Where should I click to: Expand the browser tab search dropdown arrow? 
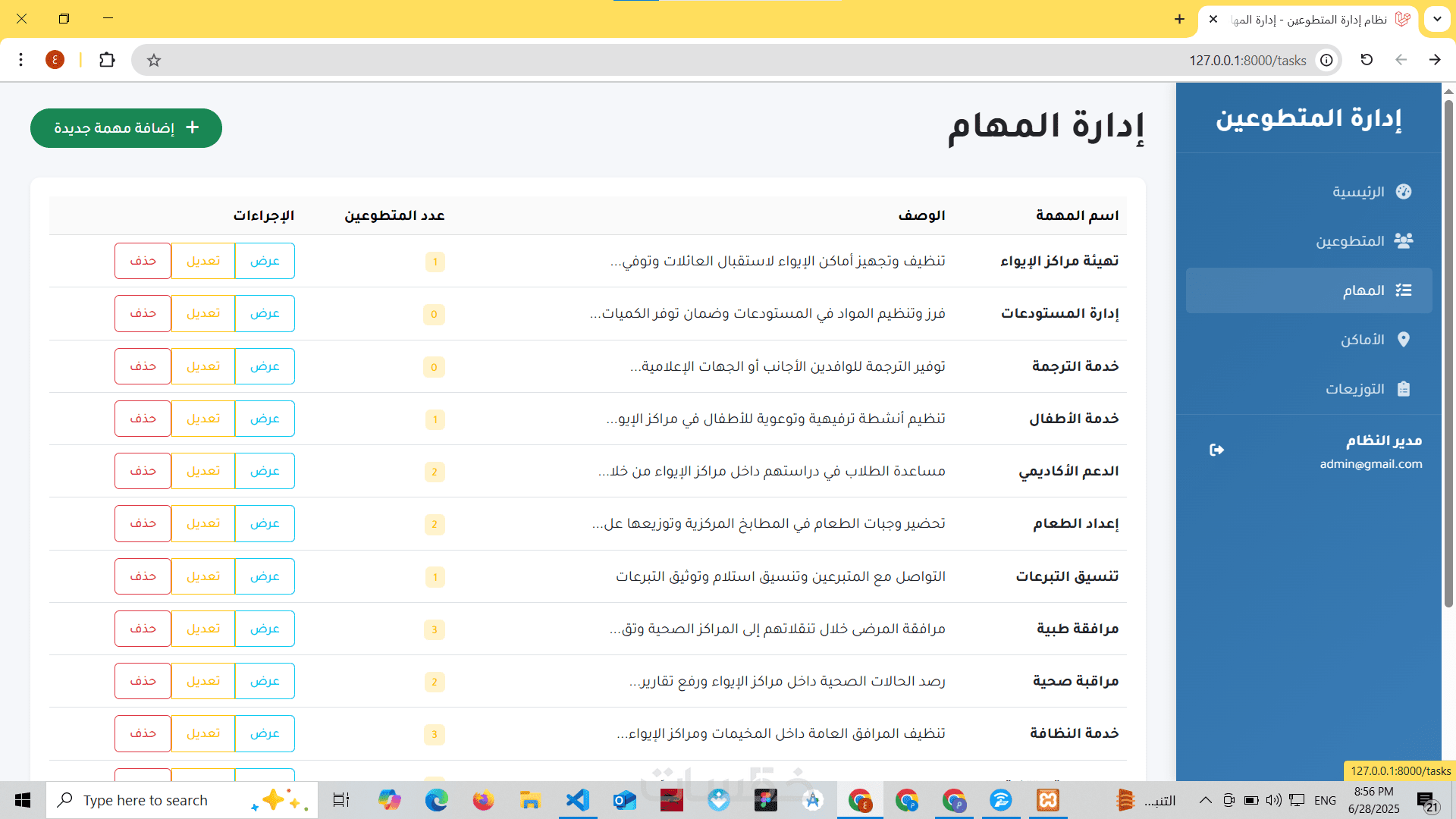(1437, 19)
